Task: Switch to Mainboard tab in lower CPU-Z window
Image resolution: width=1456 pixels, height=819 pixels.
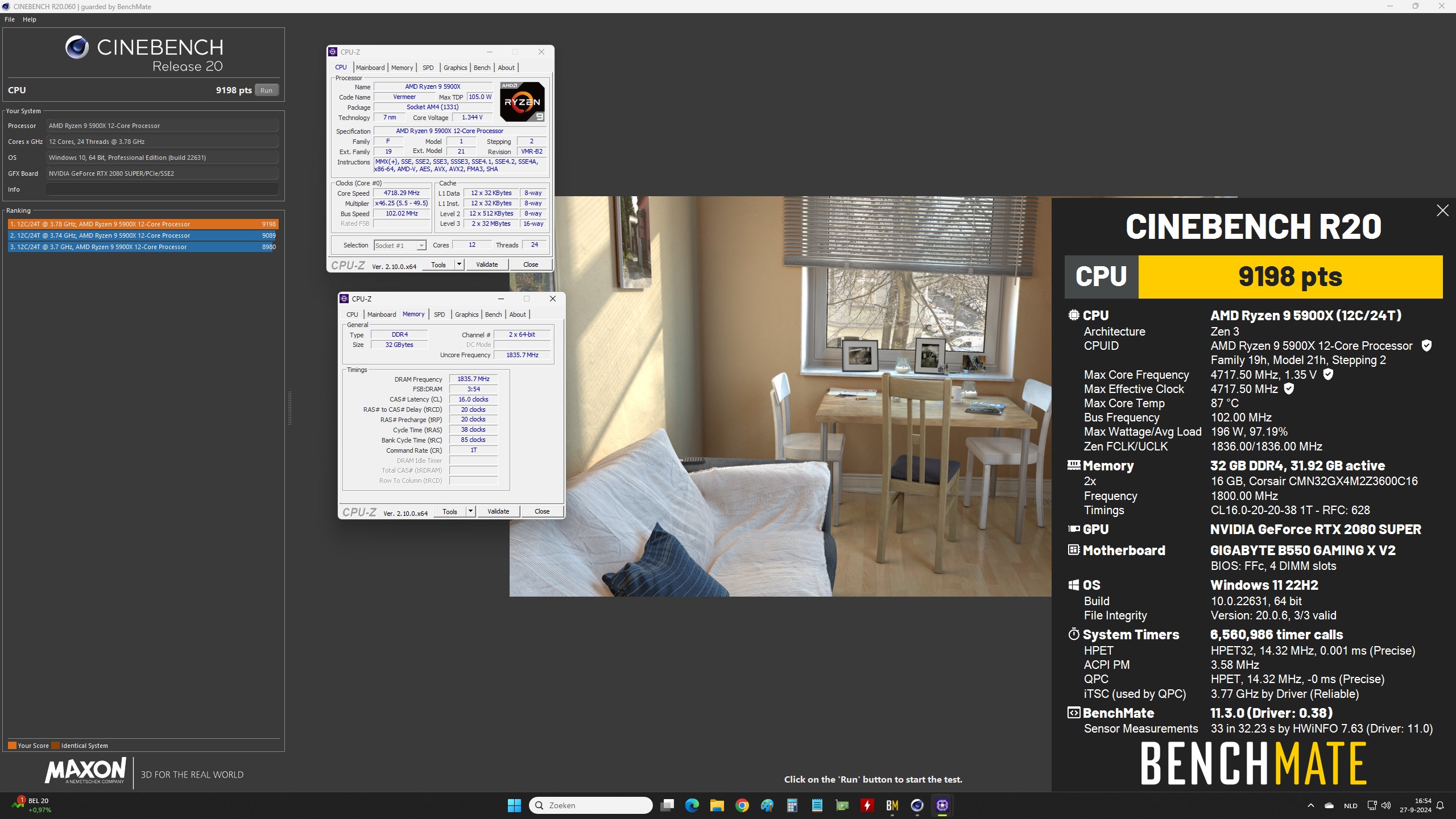Action: pos(382,315)
